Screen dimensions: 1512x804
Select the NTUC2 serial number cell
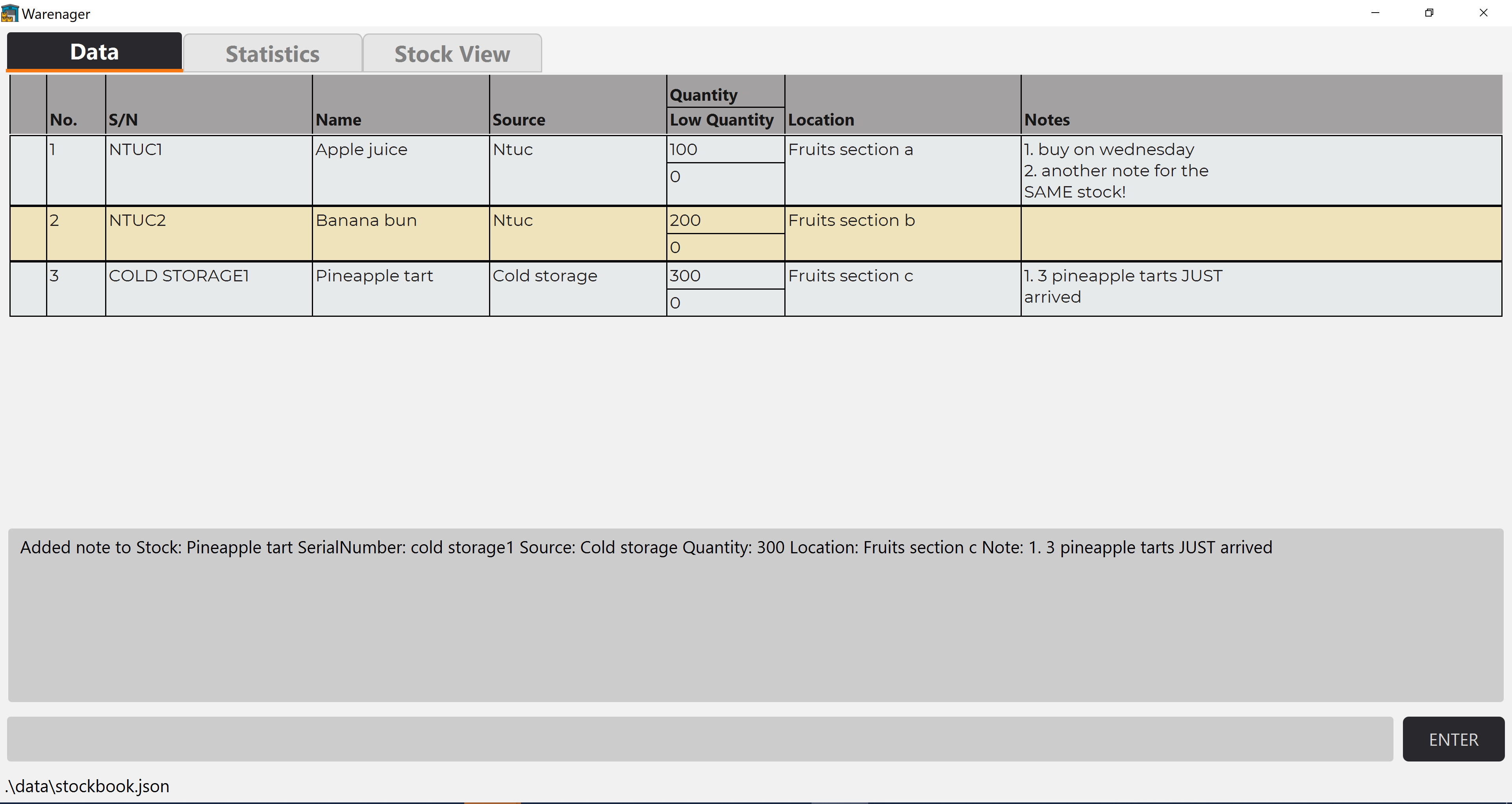tap(209, 233)
